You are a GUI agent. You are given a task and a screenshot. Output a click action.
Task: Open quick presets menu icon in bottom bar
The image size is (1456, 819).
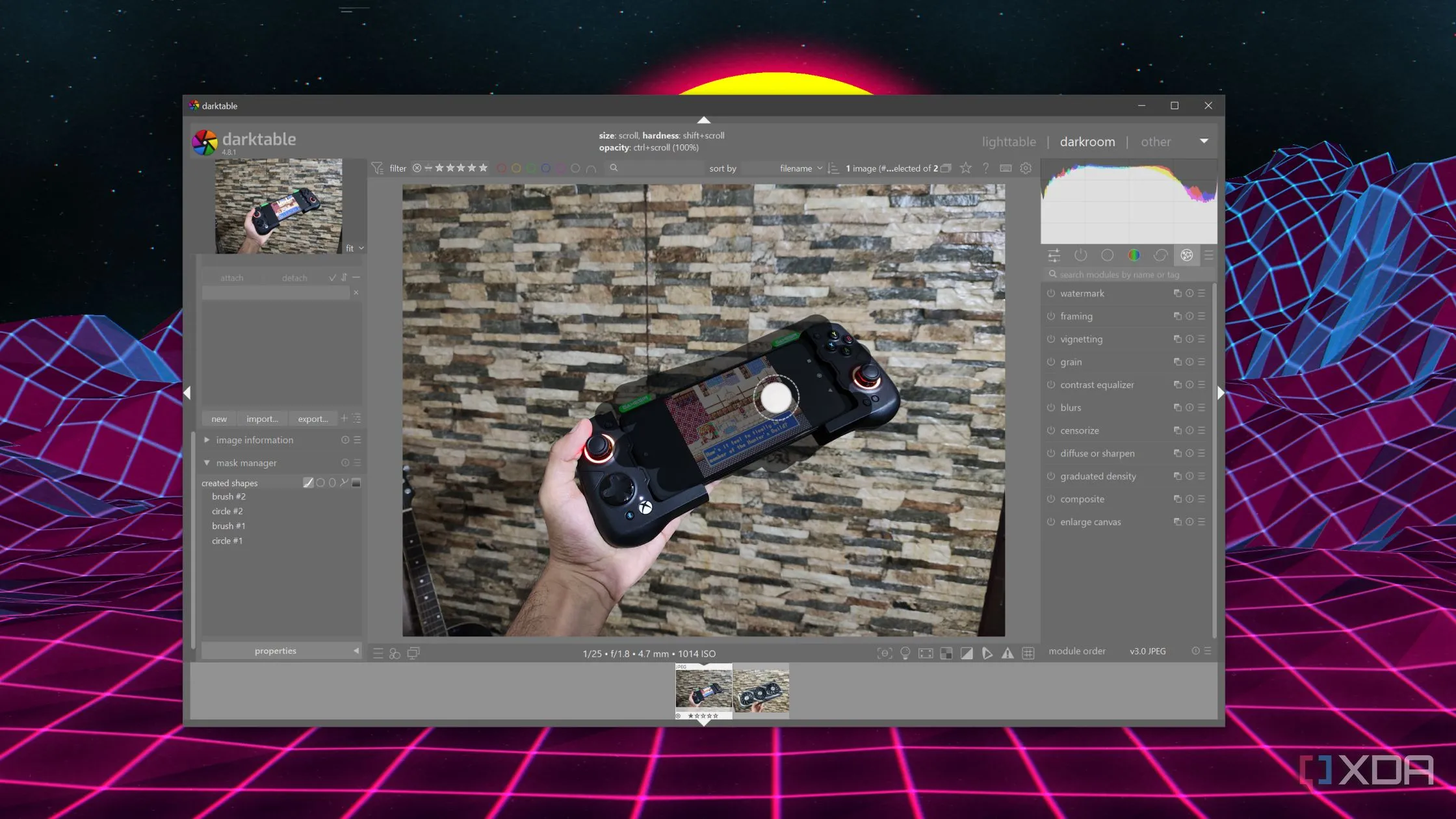378,653
